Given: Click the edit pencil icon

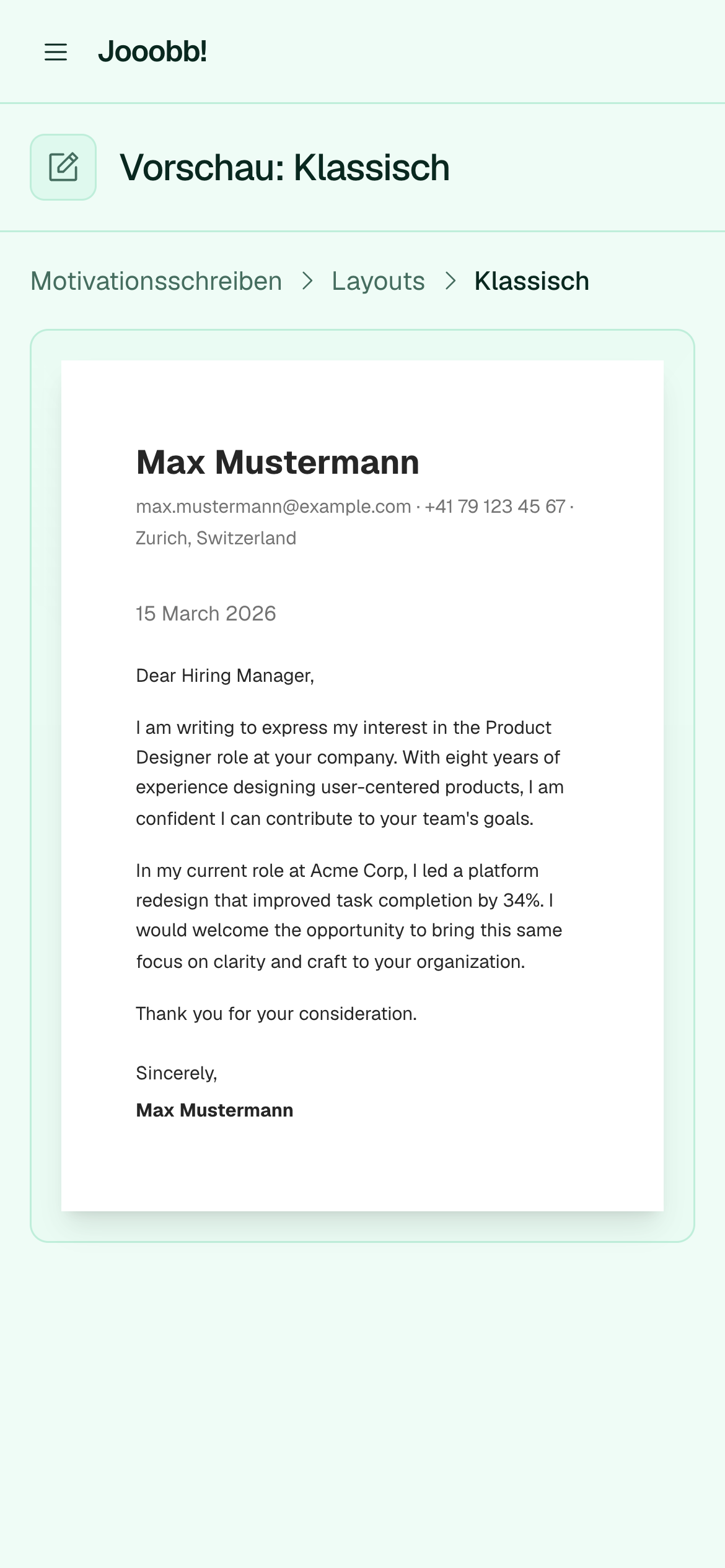Looking at the screenshot, I should [x=63, y=167].
